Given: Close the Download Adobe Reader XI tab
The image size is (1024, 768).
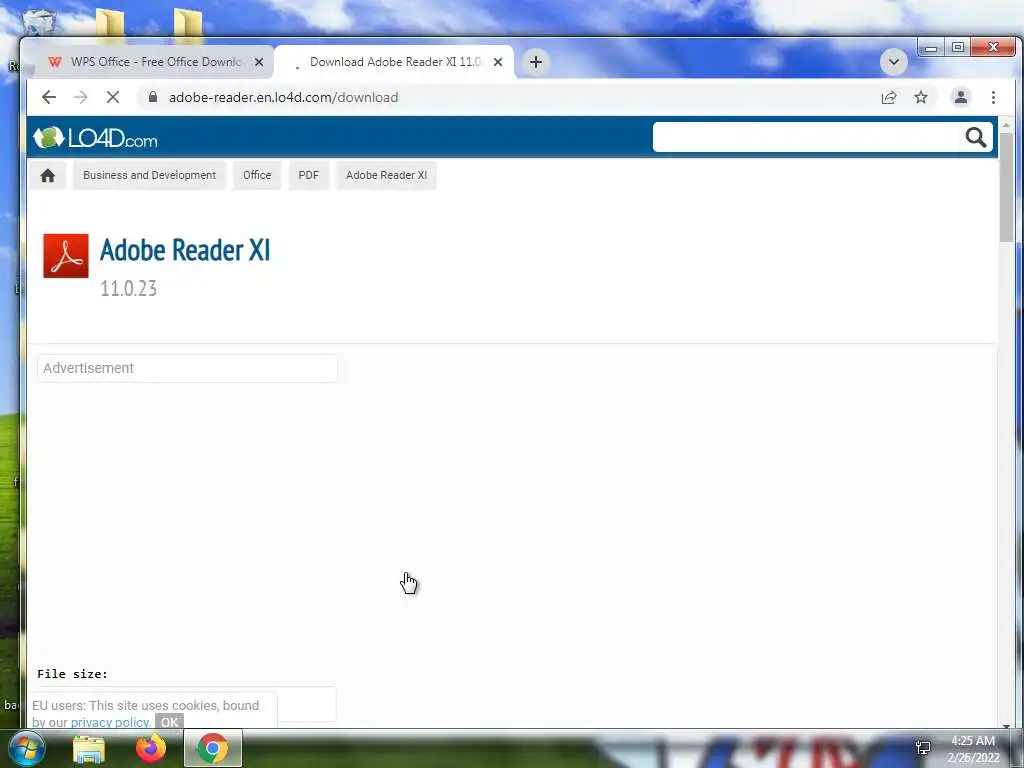Looking at the screenshot, I should click(498, 62).
